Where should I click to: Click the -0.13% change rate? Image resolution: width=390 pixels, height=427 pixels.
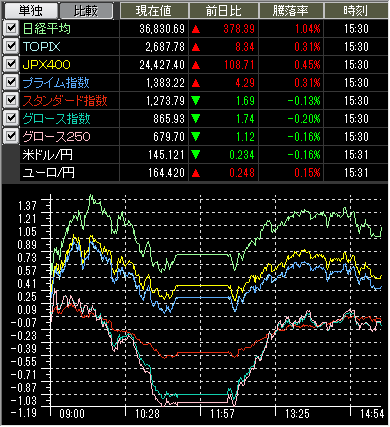click(304, 101)
